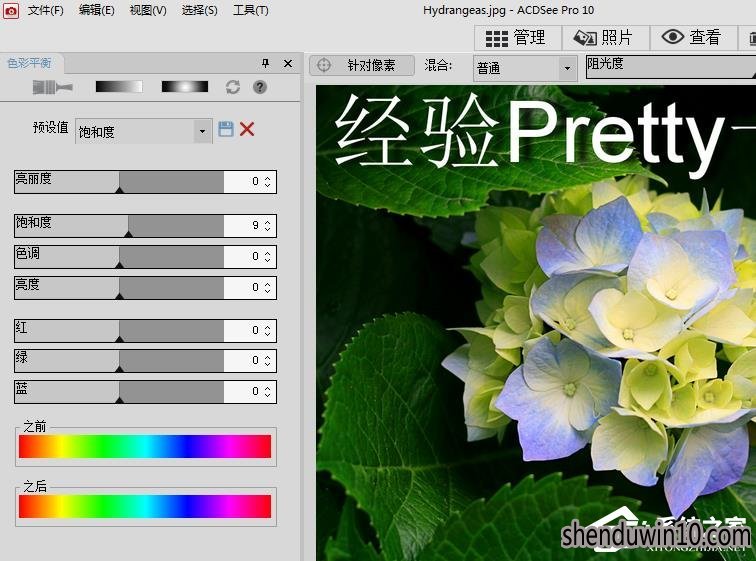Click the Hydrangeas flower image preview
The height and width of the screenshot is (561, 756).
click(x=536, y=323)
